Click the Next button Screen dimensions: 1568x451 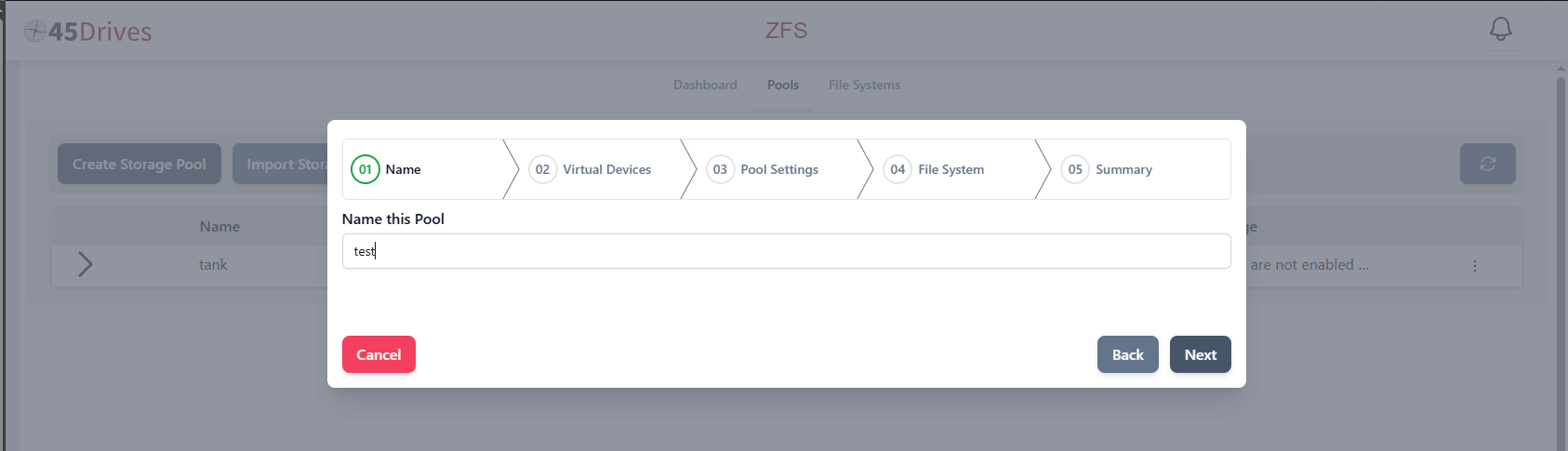pyautogui.click(x=1200, y=354)
